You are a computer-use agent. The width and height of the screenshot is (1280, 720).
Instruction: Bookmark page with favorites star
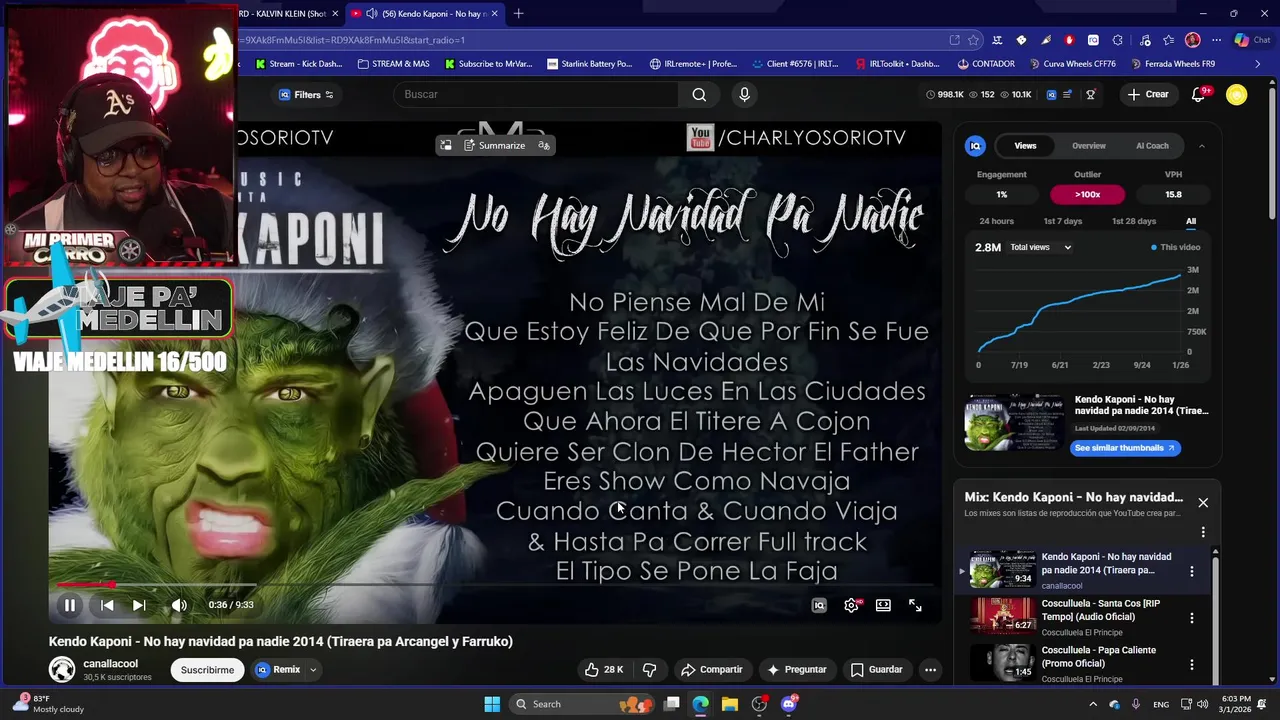973,40
